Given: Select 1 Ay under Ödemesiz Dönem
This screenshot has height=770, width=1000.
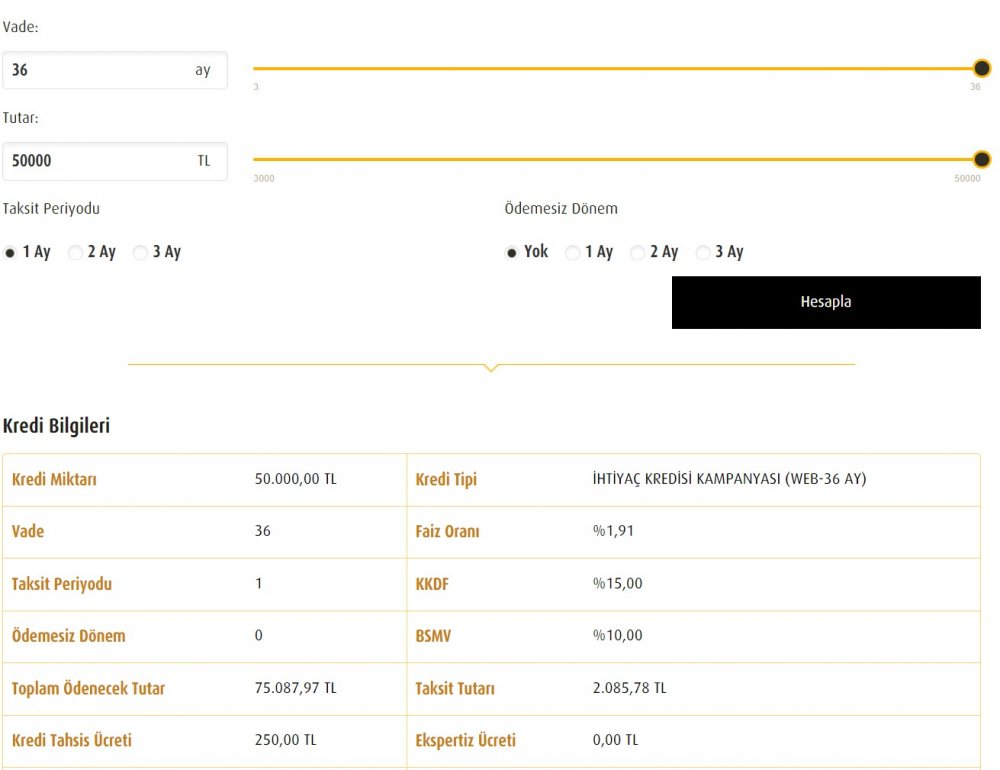Looking at the screenshot, I should click(x=572, y=253).
